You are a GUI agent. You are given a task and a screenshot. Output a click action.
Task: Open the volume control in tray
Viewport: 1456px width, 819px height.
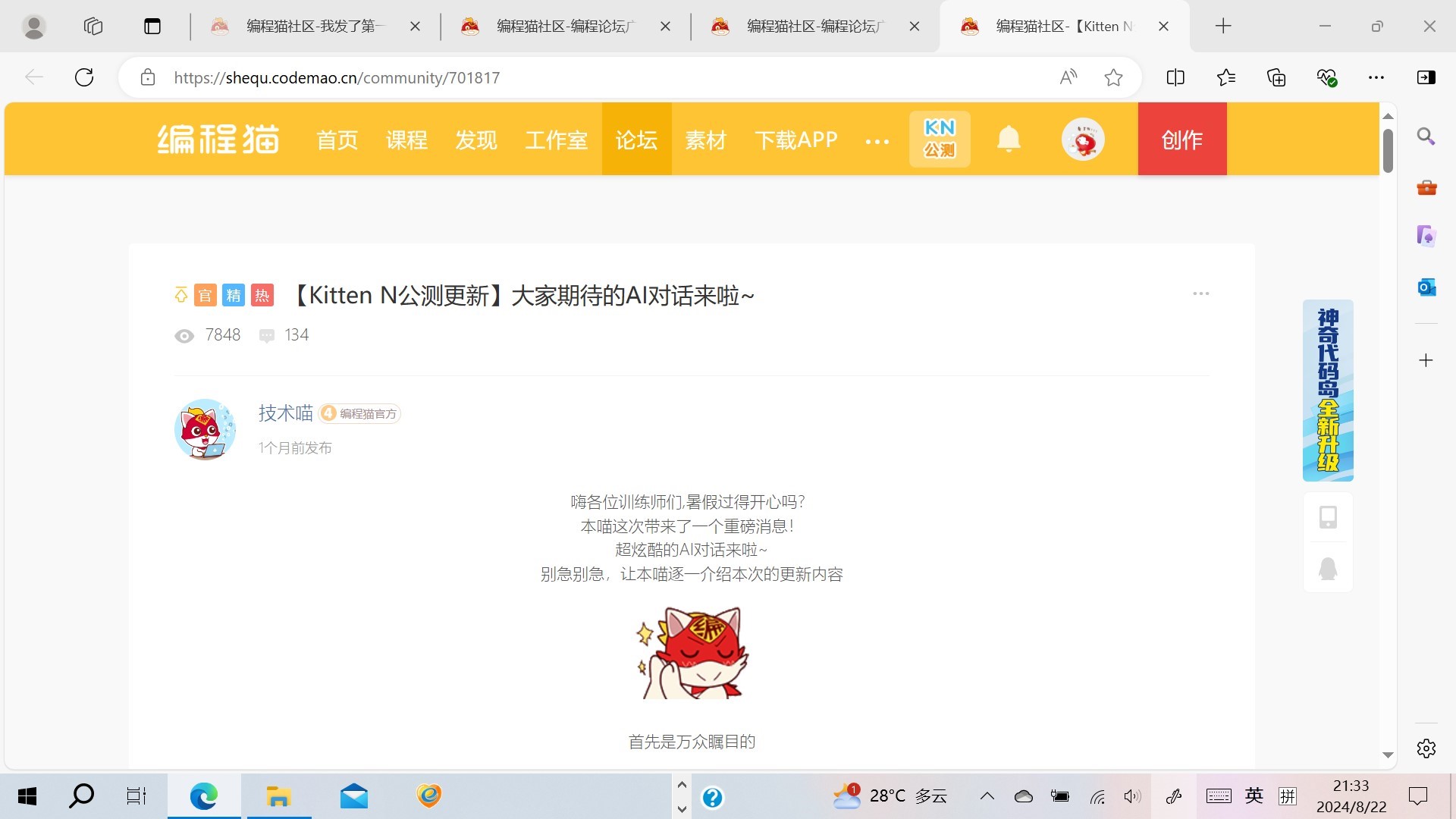click(x=1132, y=796)
